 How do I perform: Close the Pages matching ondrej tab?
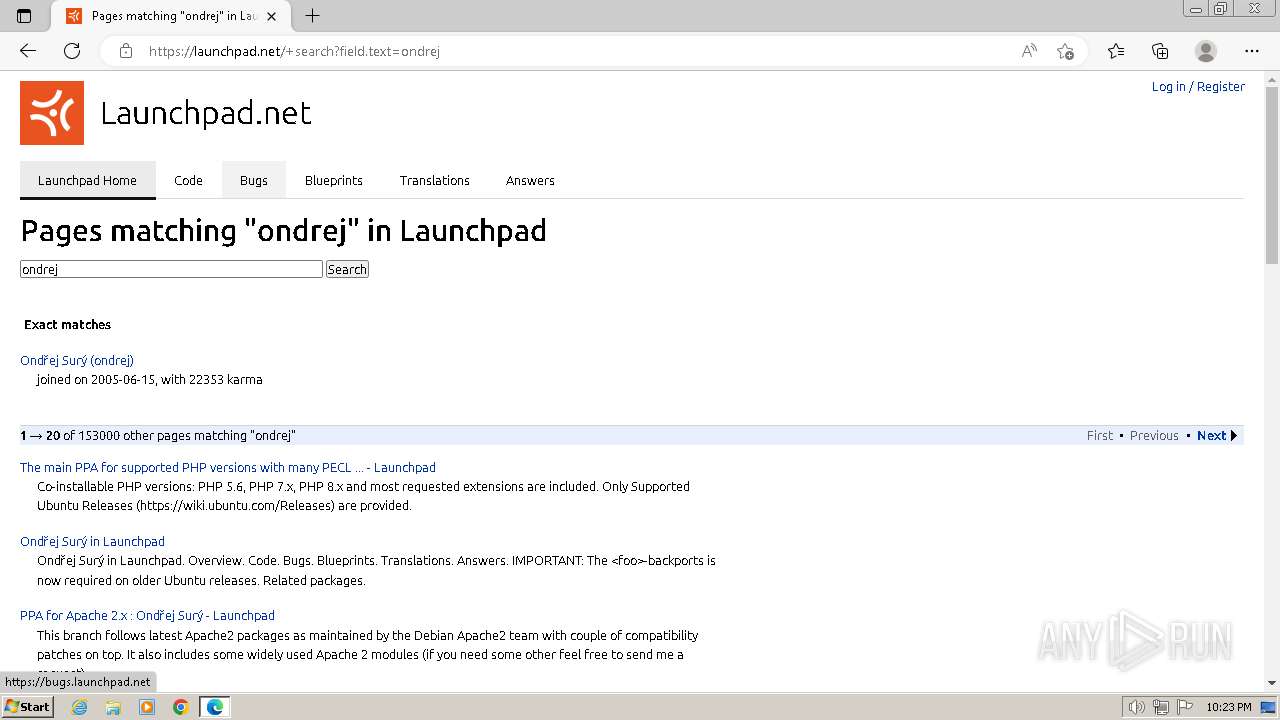(x=271, y=16)
